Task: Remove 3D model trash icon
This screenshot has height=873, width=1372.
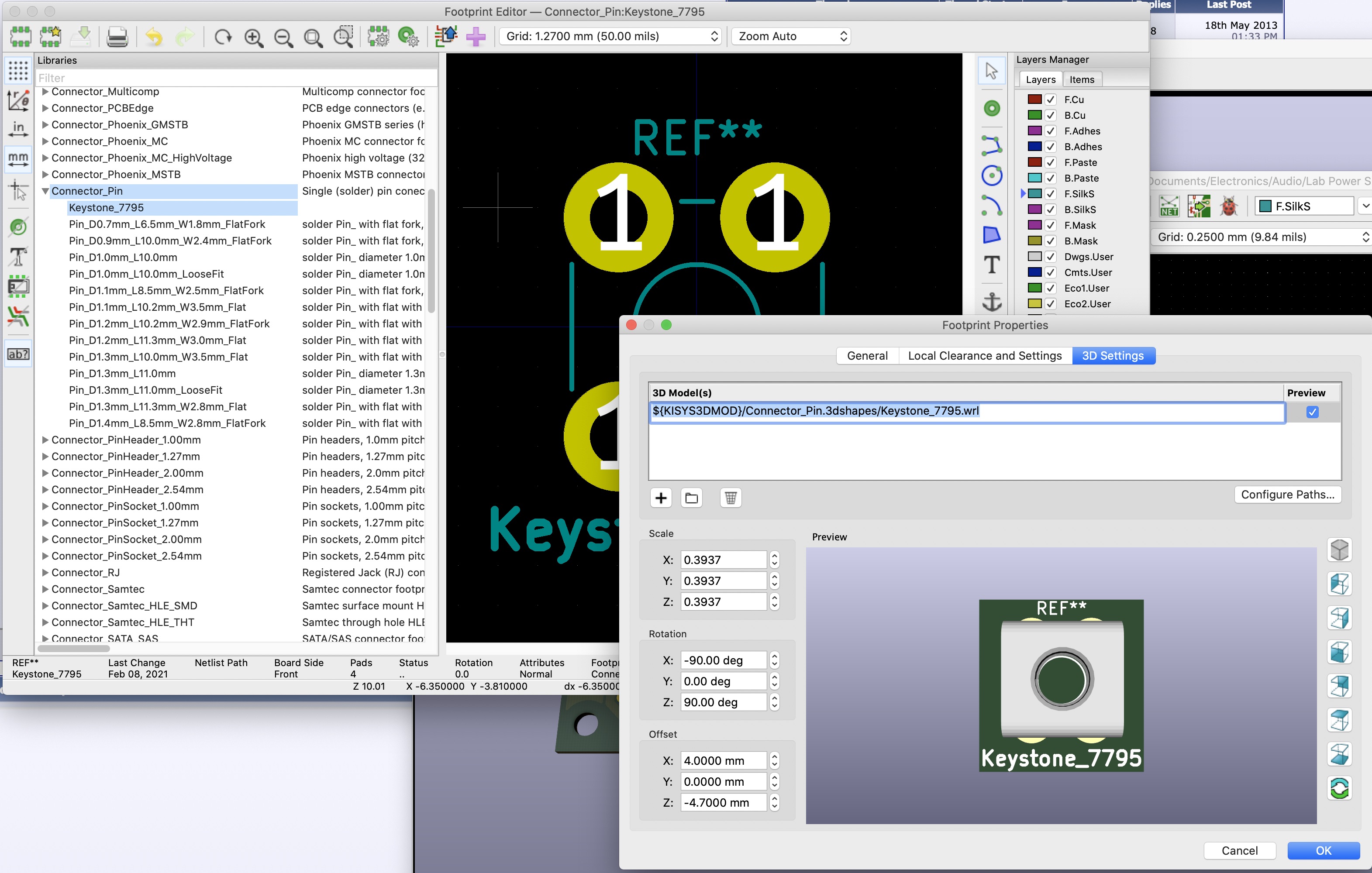Action: [731, 498]
